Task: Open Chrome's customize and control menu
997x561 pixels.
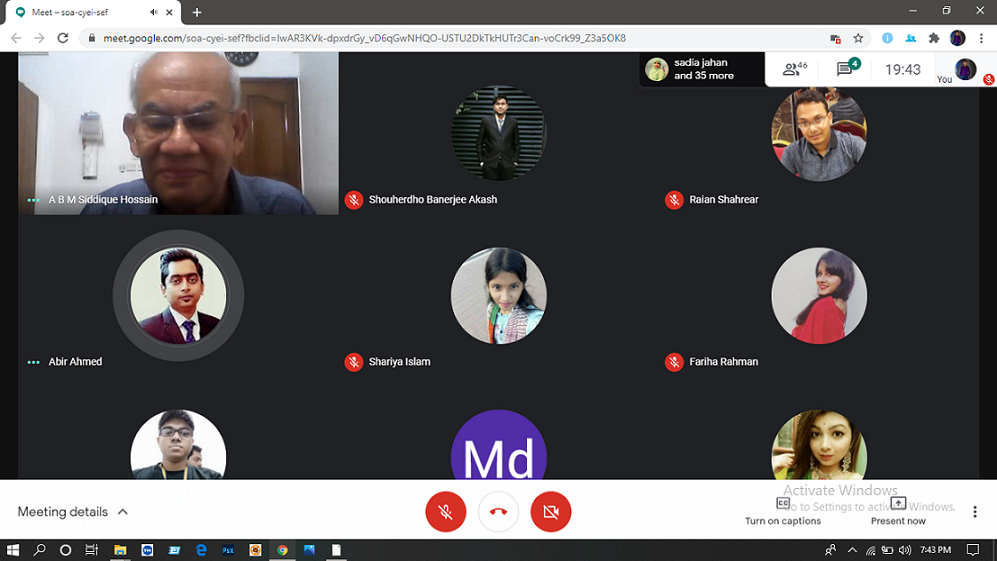Action: click(x=981, y=38)
